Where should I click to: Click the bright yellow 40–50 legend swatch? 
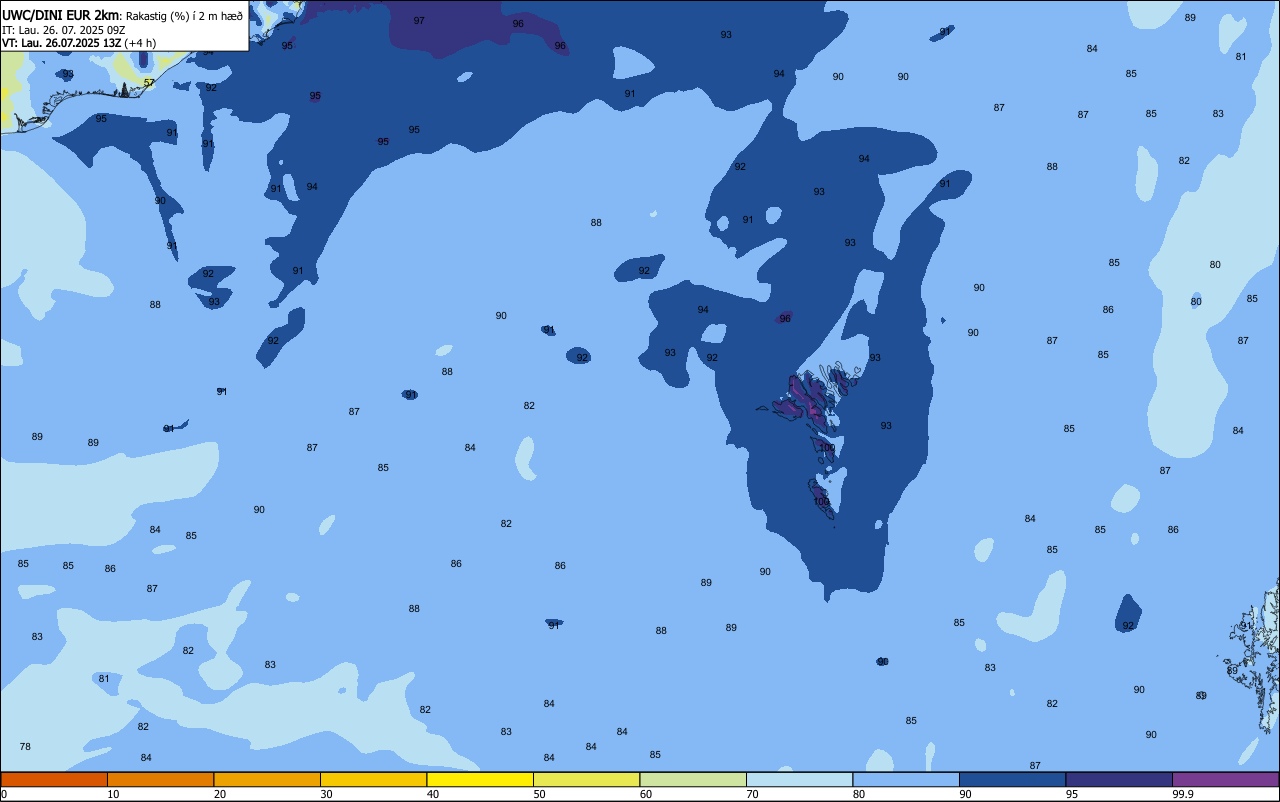click(x=480, y=779)
